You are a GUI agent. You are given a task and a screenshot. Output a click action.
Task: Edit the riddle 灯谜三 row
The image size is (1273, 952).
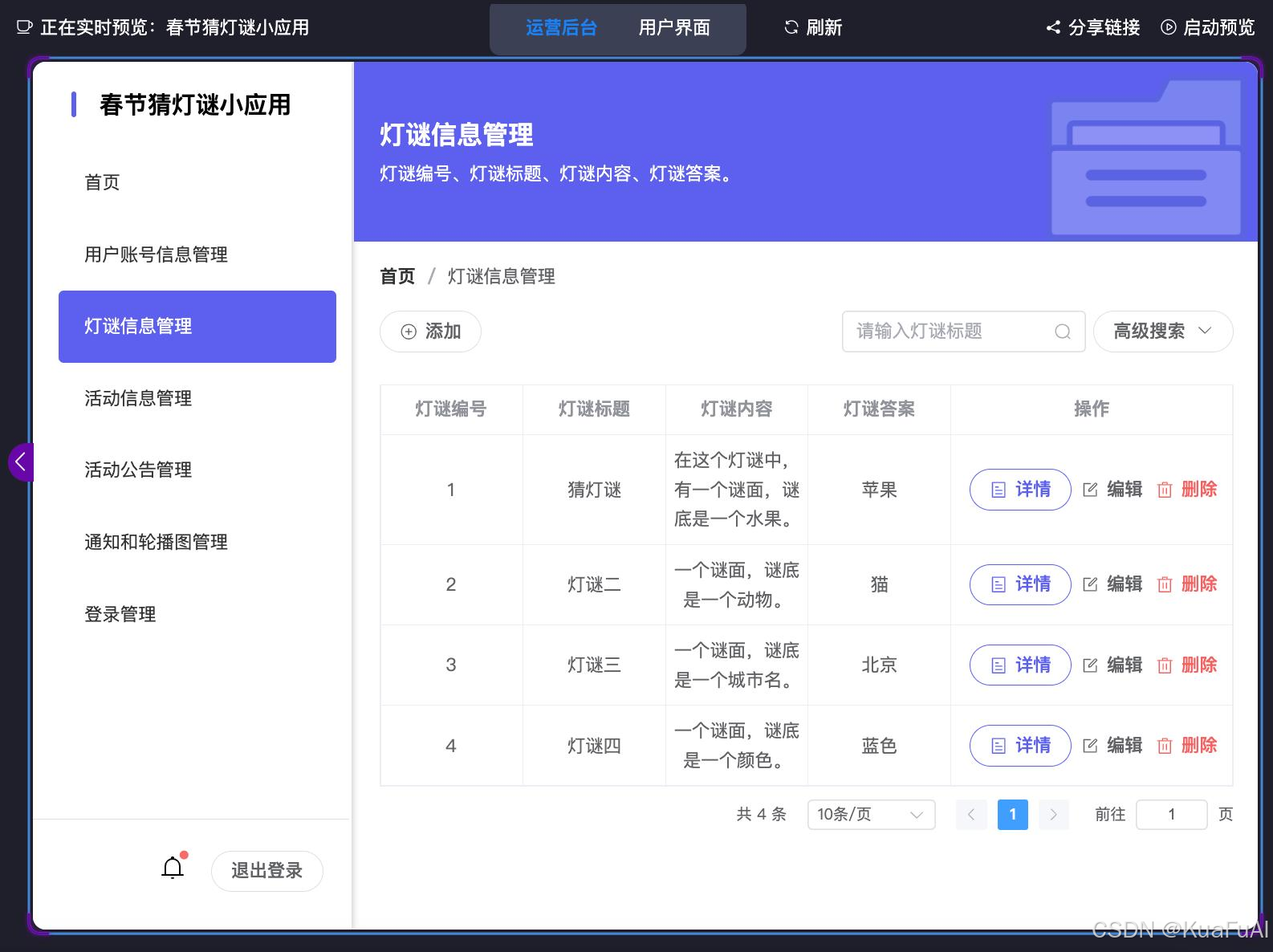[1112, 665]
